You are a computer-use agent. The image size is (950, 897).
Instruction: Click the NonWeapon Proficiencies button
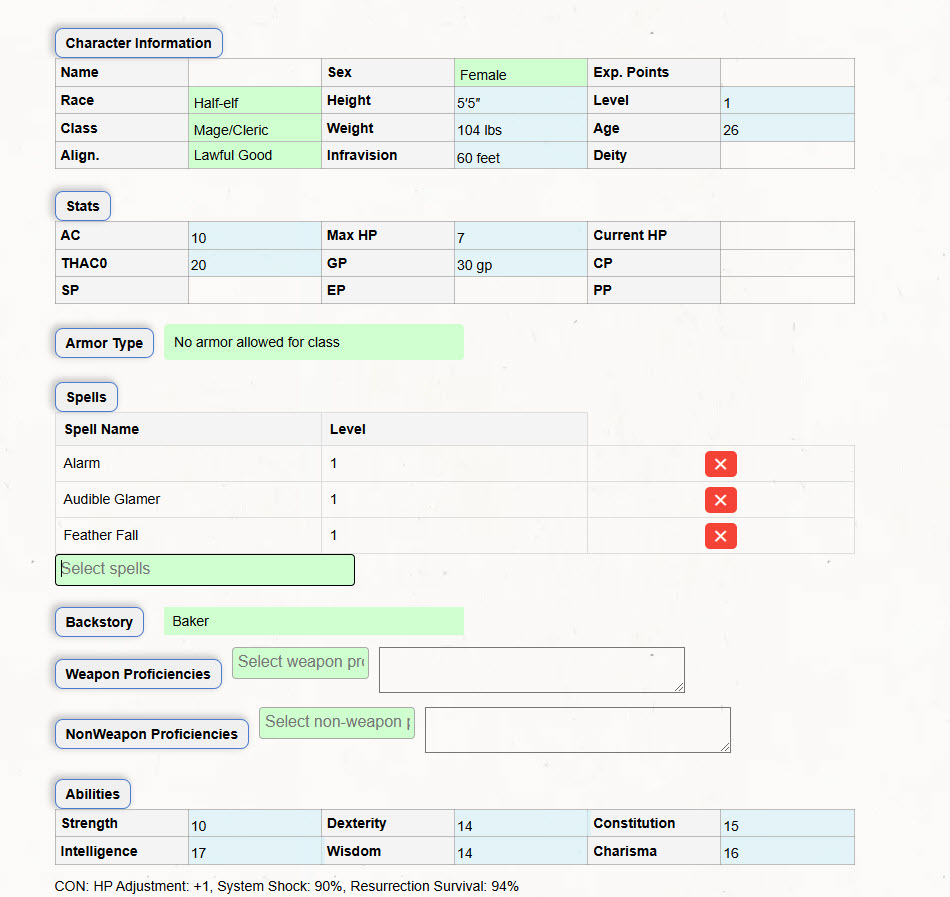tap(152, 734)
